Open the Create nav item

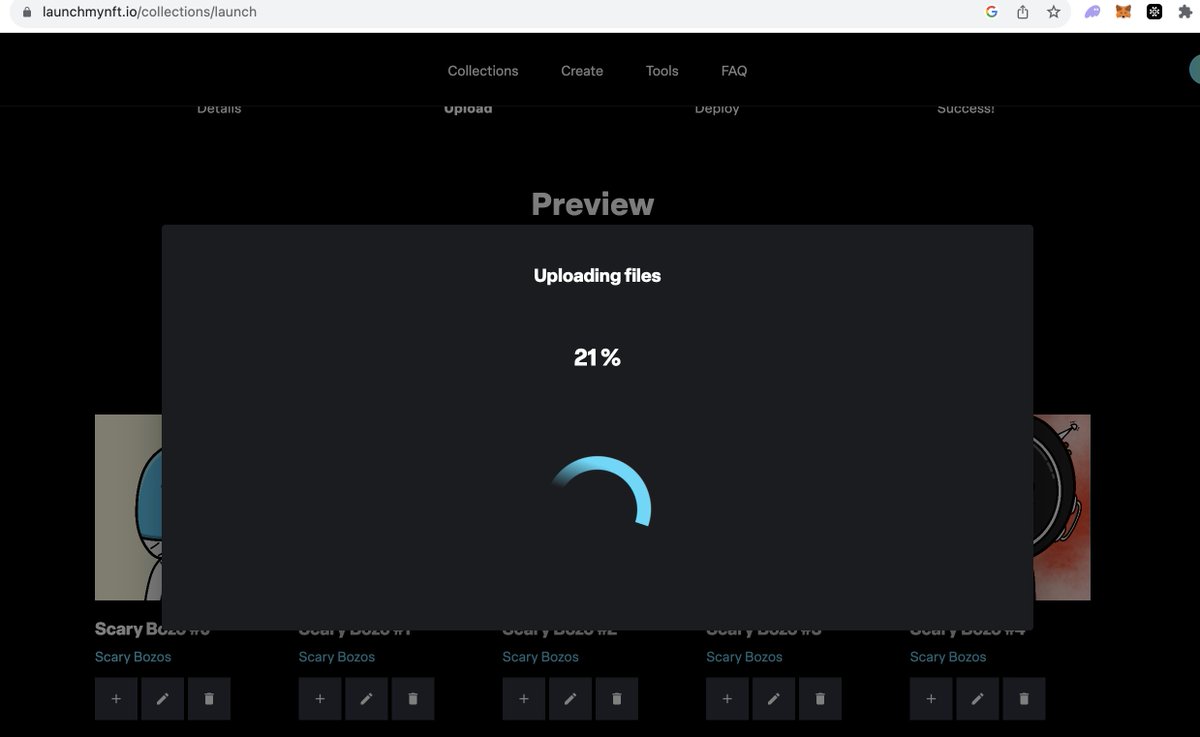tap(582, 71)
